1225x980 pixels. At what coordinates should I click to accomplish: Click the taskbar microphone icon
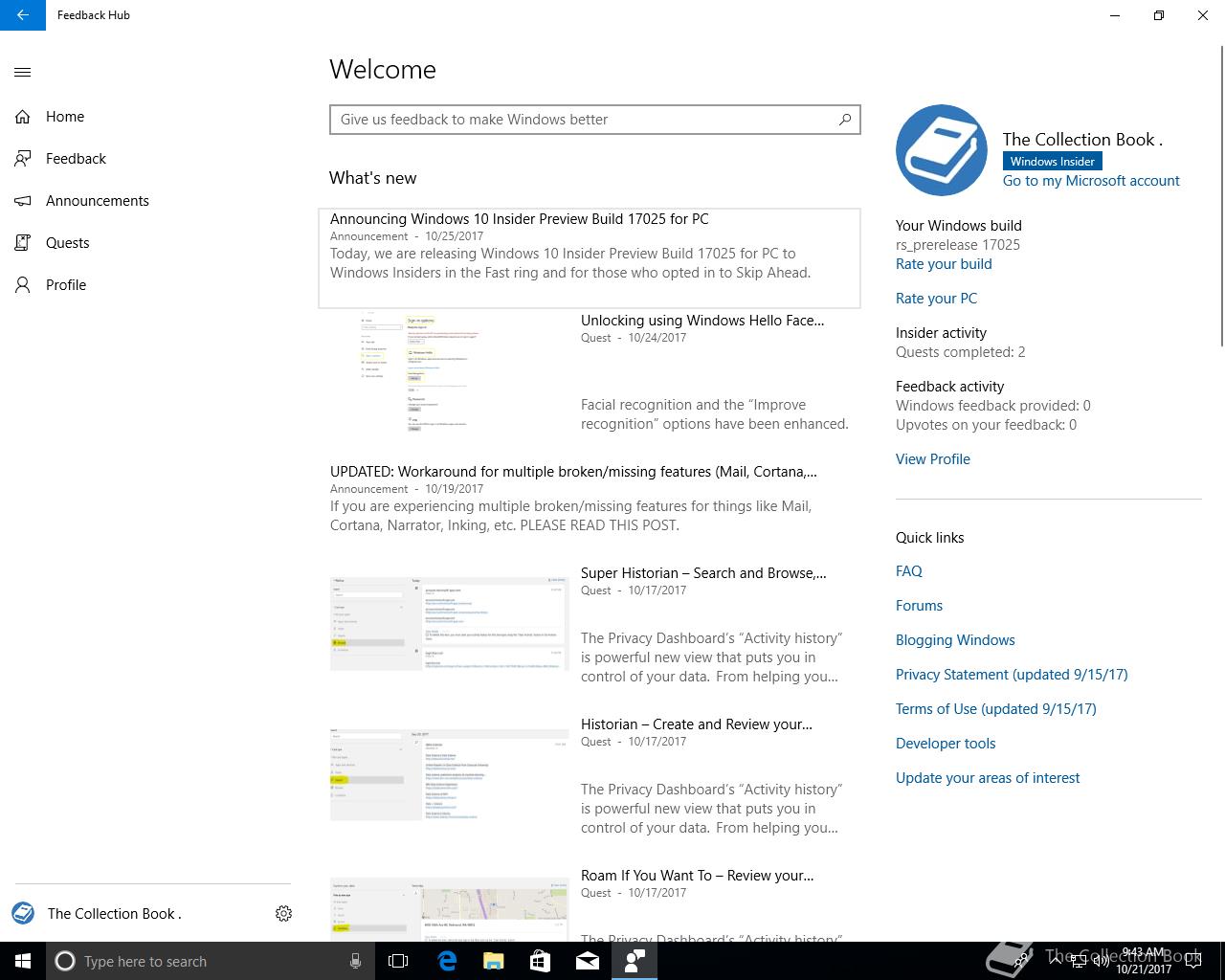355,961
